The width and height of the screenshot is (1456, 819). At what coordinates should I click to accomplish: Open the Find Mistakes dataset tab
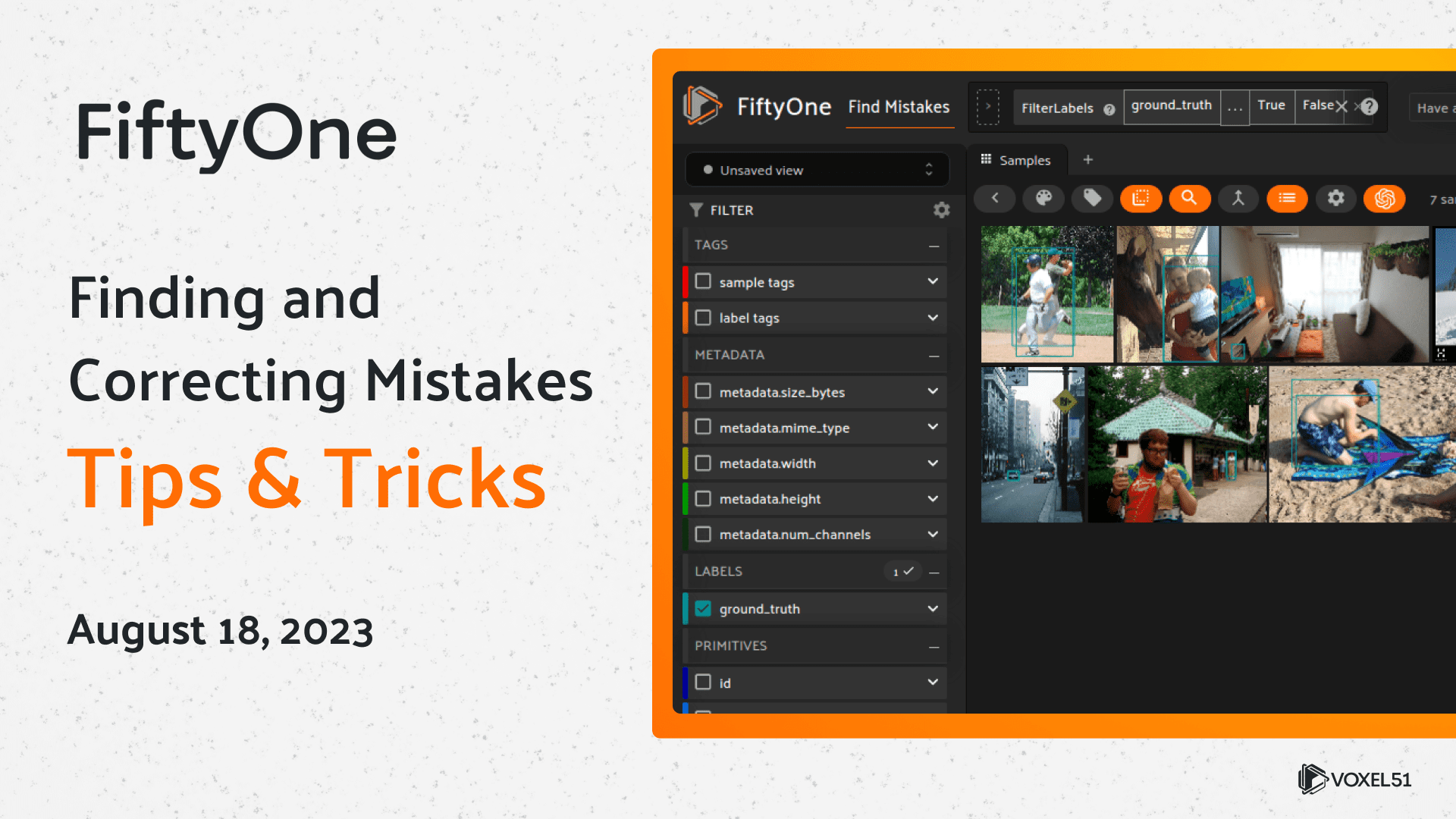899,107
